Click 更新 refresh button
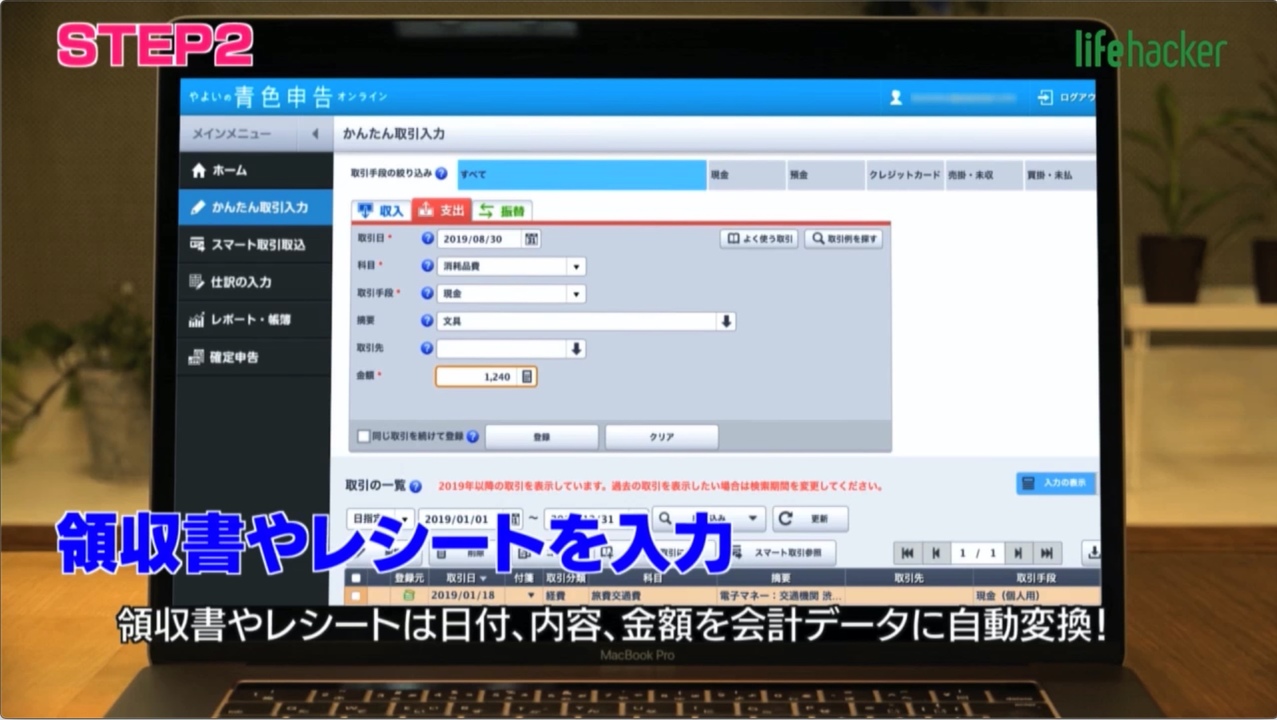The image size is (1277, 720). [x=811, y=519]
